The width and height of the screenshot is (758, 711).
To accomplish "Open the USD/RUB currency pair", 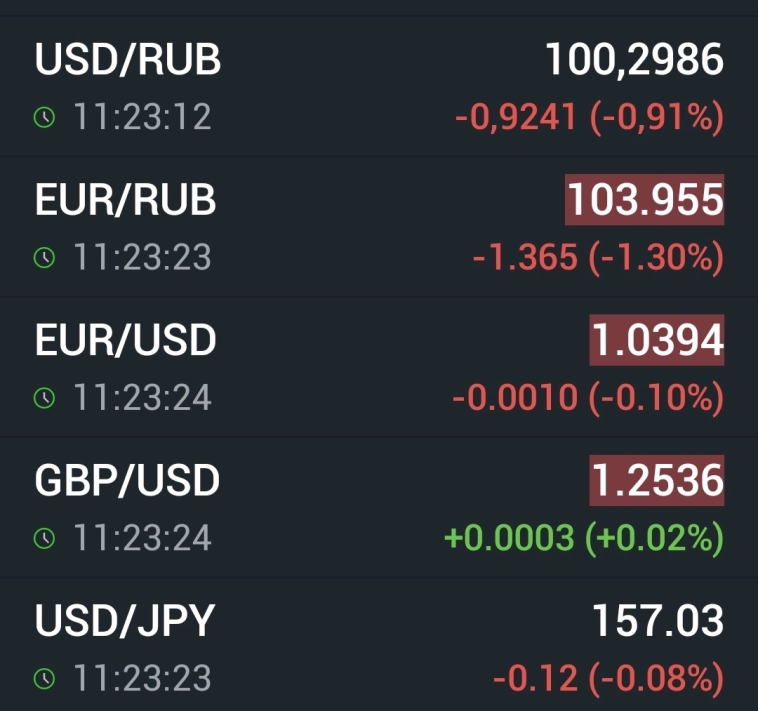I will coord(128,60).
